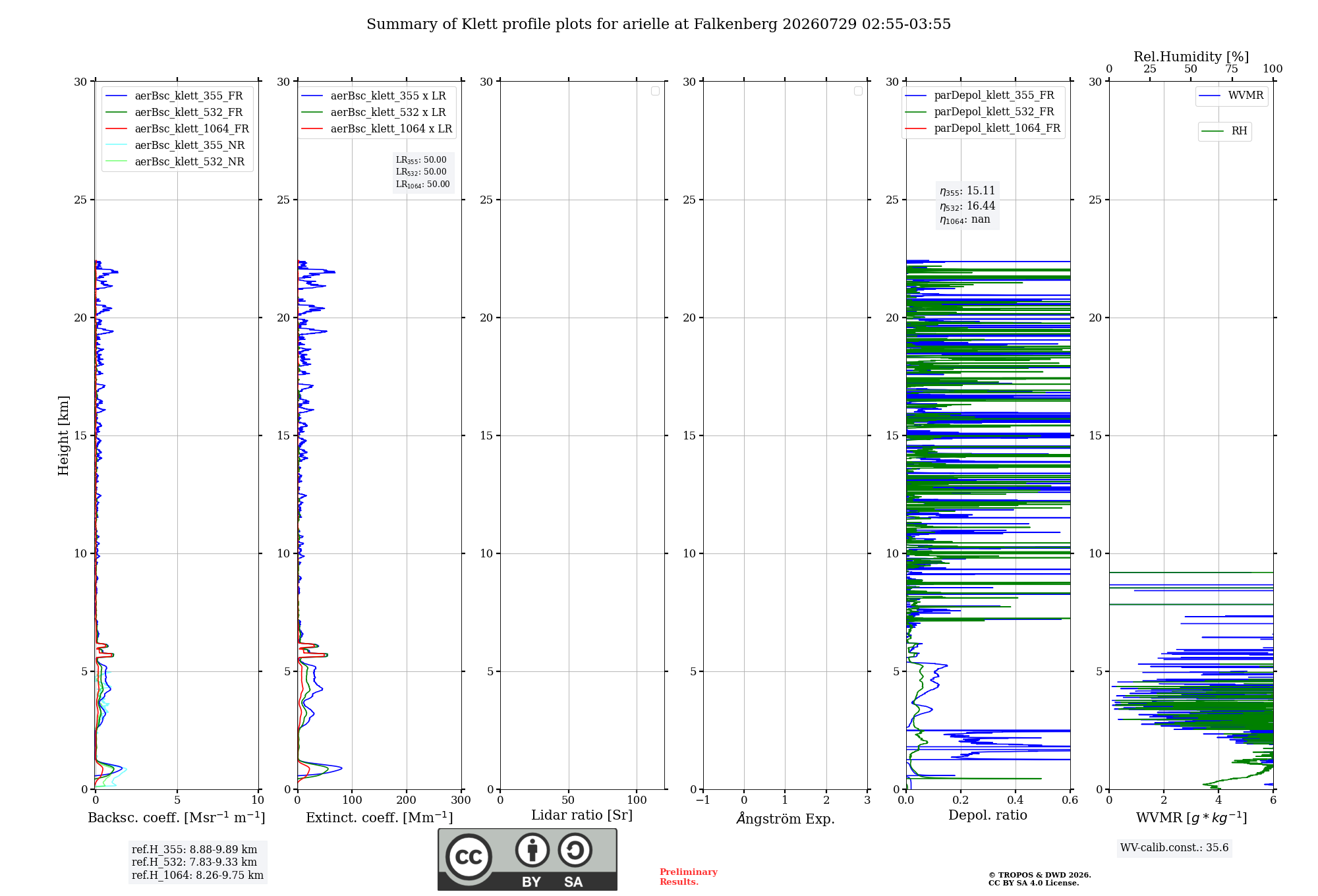
Task: Click the empty legend box in Lidar ratio plot
Action: [x=655, y=91]
